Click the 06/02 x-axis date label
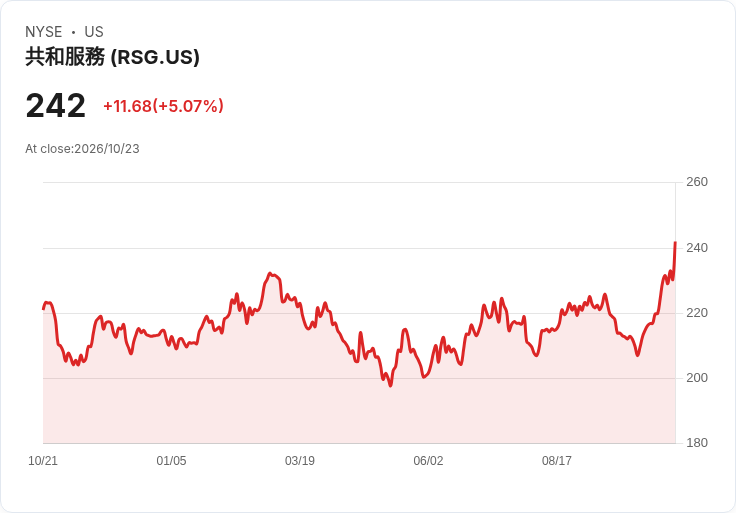The image size is (736, 513). (428, 461)
